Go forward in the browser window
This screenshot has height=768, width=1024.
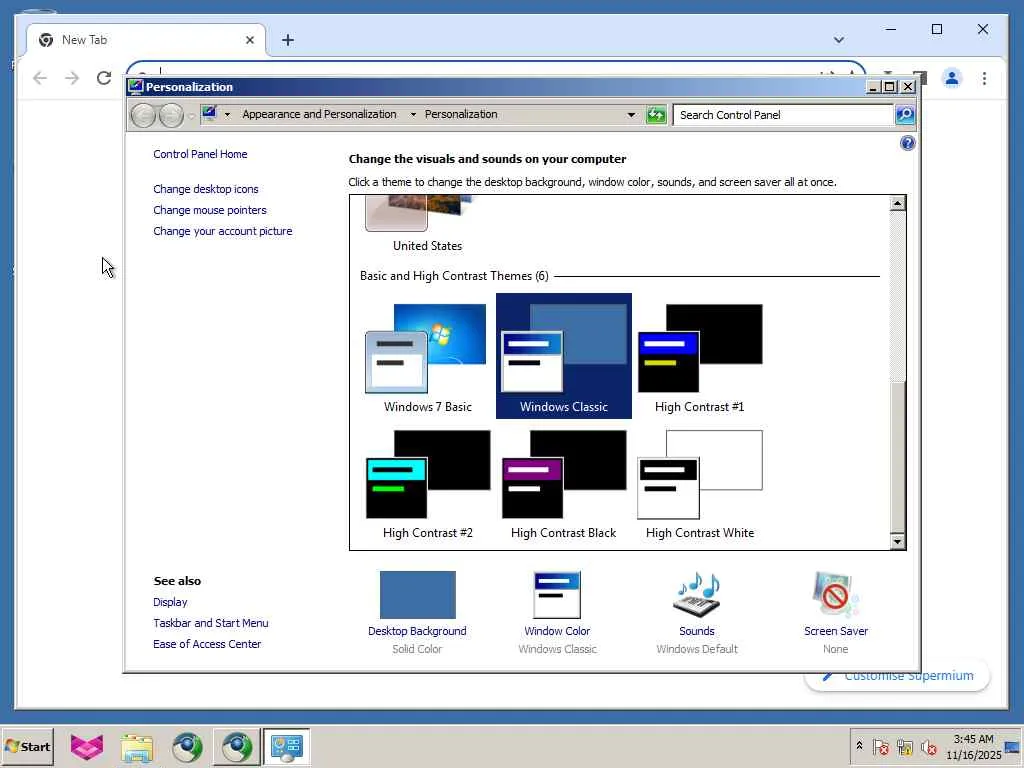pyautogui.click(x=72, y=78)
